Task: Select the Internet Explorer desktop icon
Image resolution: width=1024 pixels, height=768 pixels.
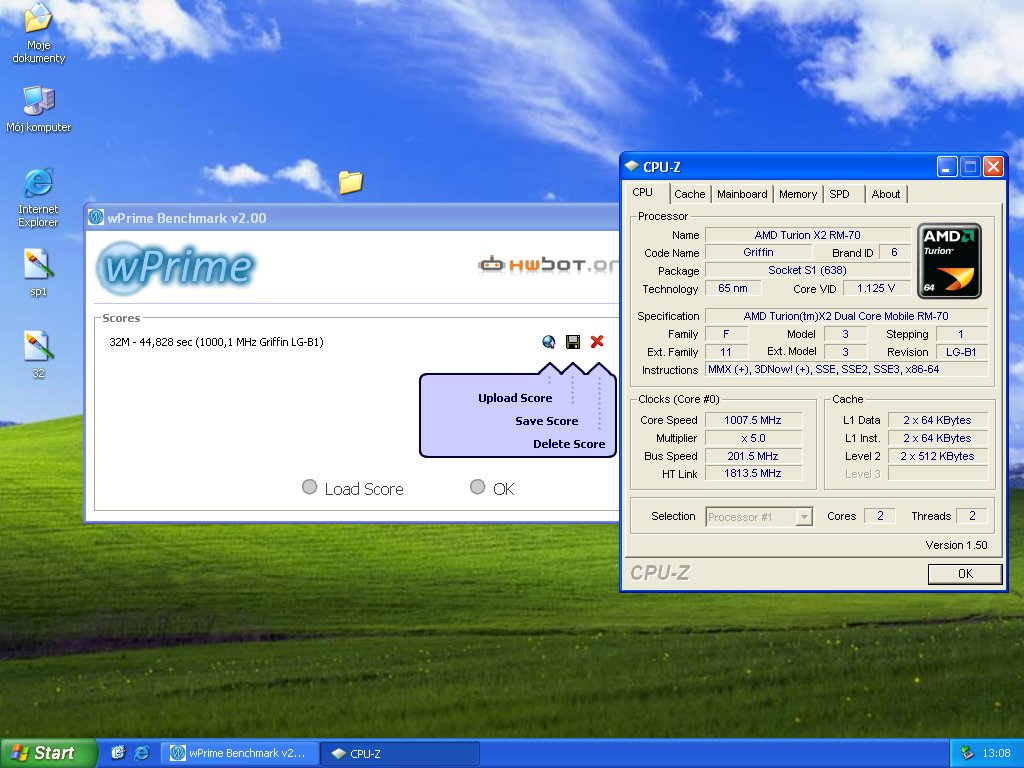Action: tap(39, 197)
